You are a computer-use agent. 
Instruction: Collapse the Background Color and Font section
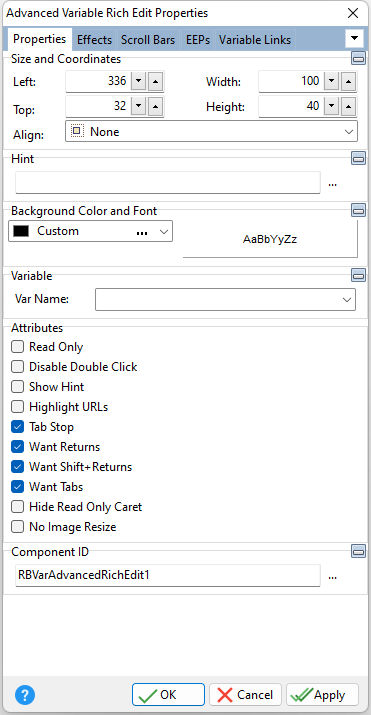coord(358,210)
